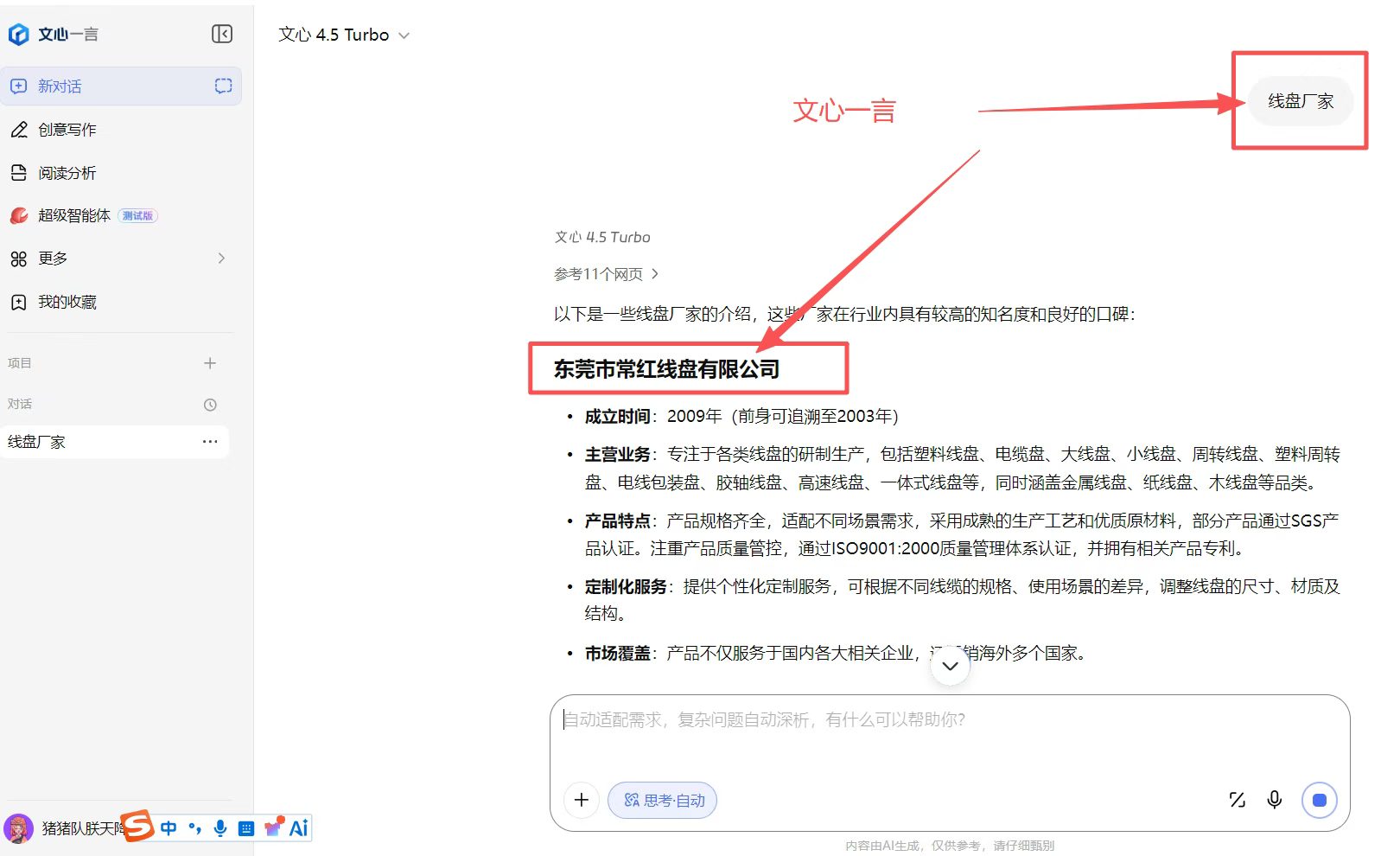Toggle Sogou punctuation mode icon

pos(195,828)
